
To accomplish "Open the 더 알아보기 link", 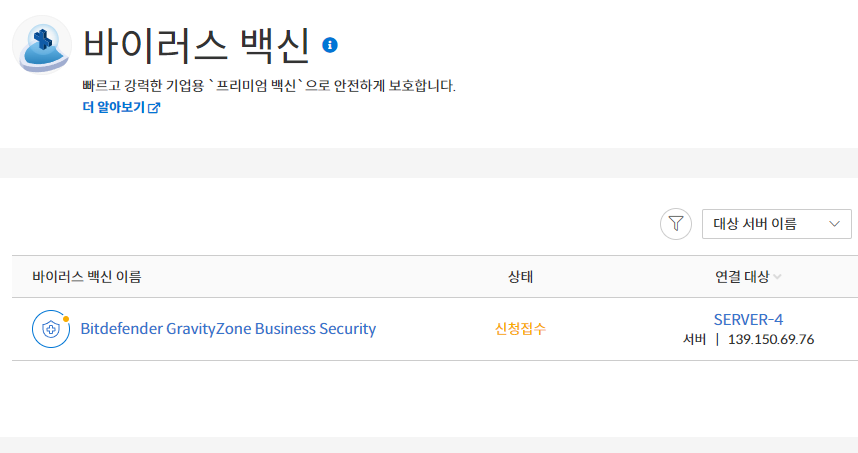I will click(121, 107).
